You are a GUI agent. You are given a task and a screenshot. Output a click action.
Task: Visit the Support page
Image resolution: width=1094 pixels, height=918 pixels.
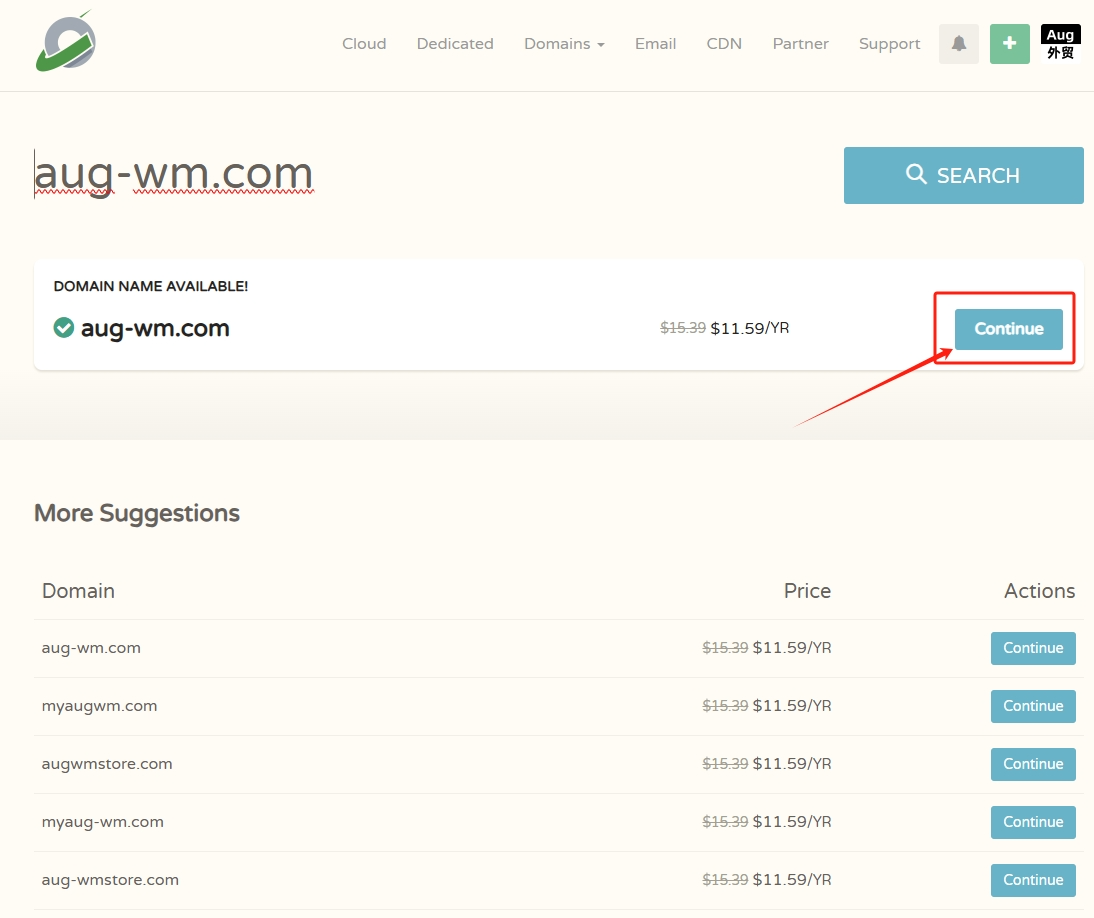pyautogui.click(x=889, y=44)
